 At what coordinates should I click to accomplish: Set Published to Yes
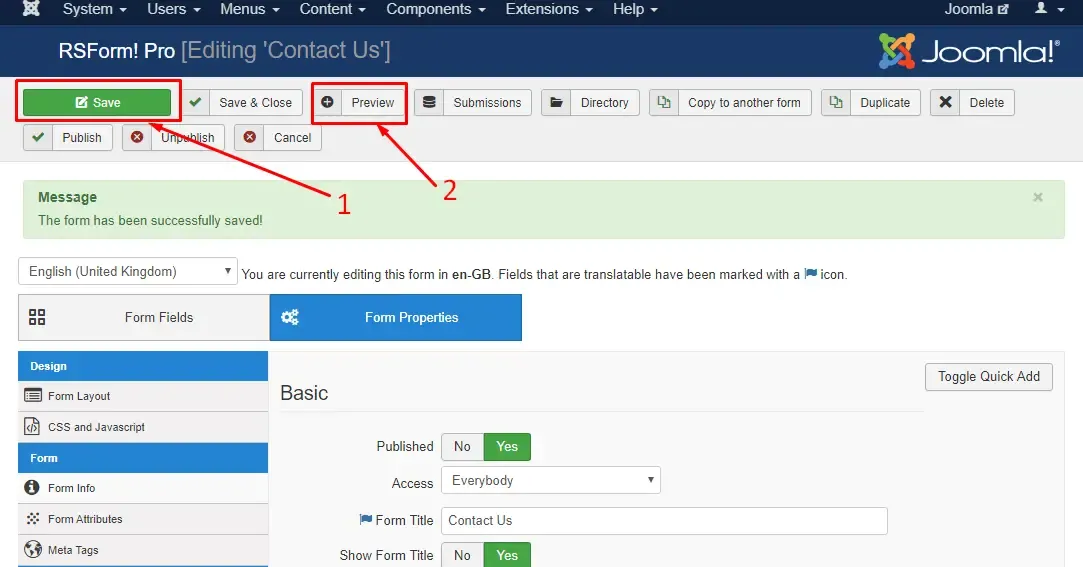507,446
